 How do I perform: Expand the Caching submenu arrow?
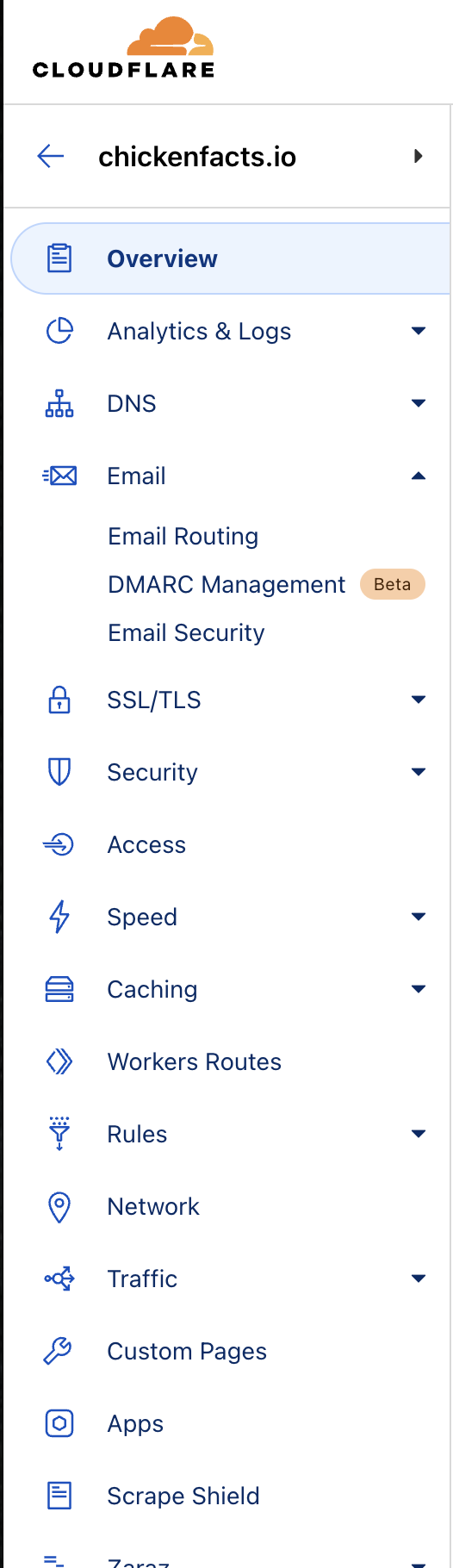419,989
